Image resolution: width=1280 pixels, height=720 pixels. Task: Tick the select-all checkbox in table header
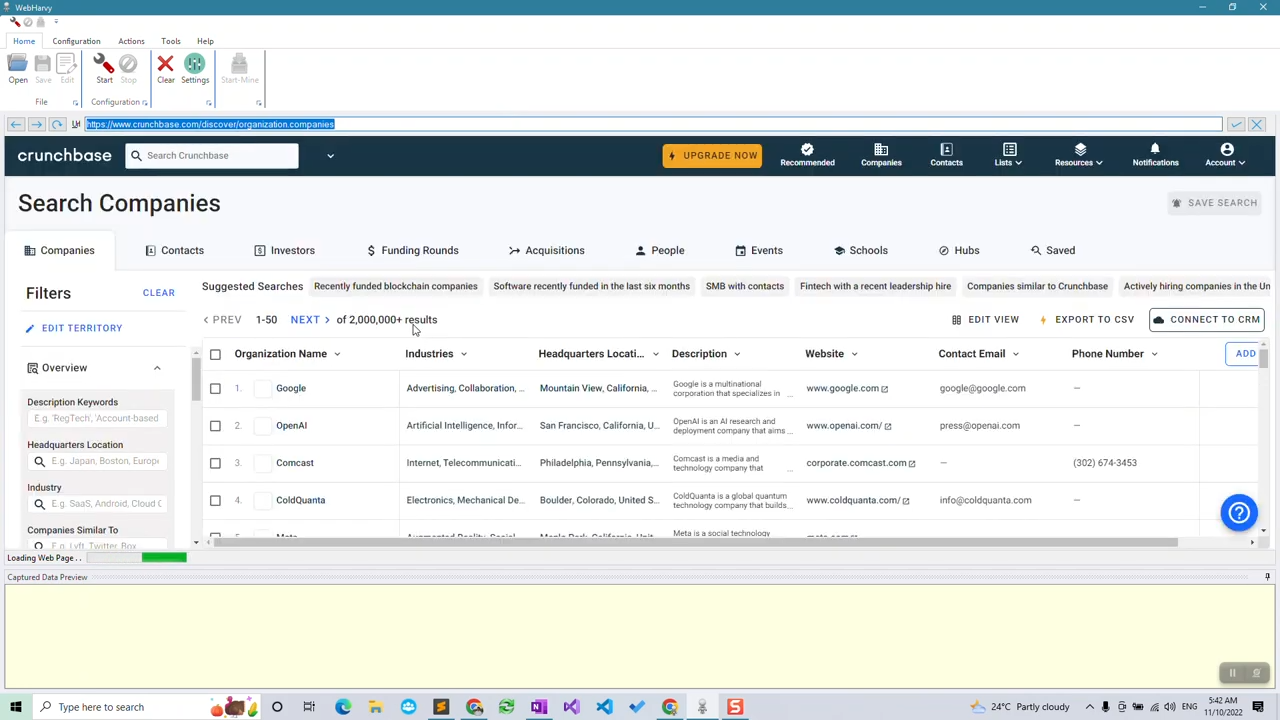tap(215, 354)
